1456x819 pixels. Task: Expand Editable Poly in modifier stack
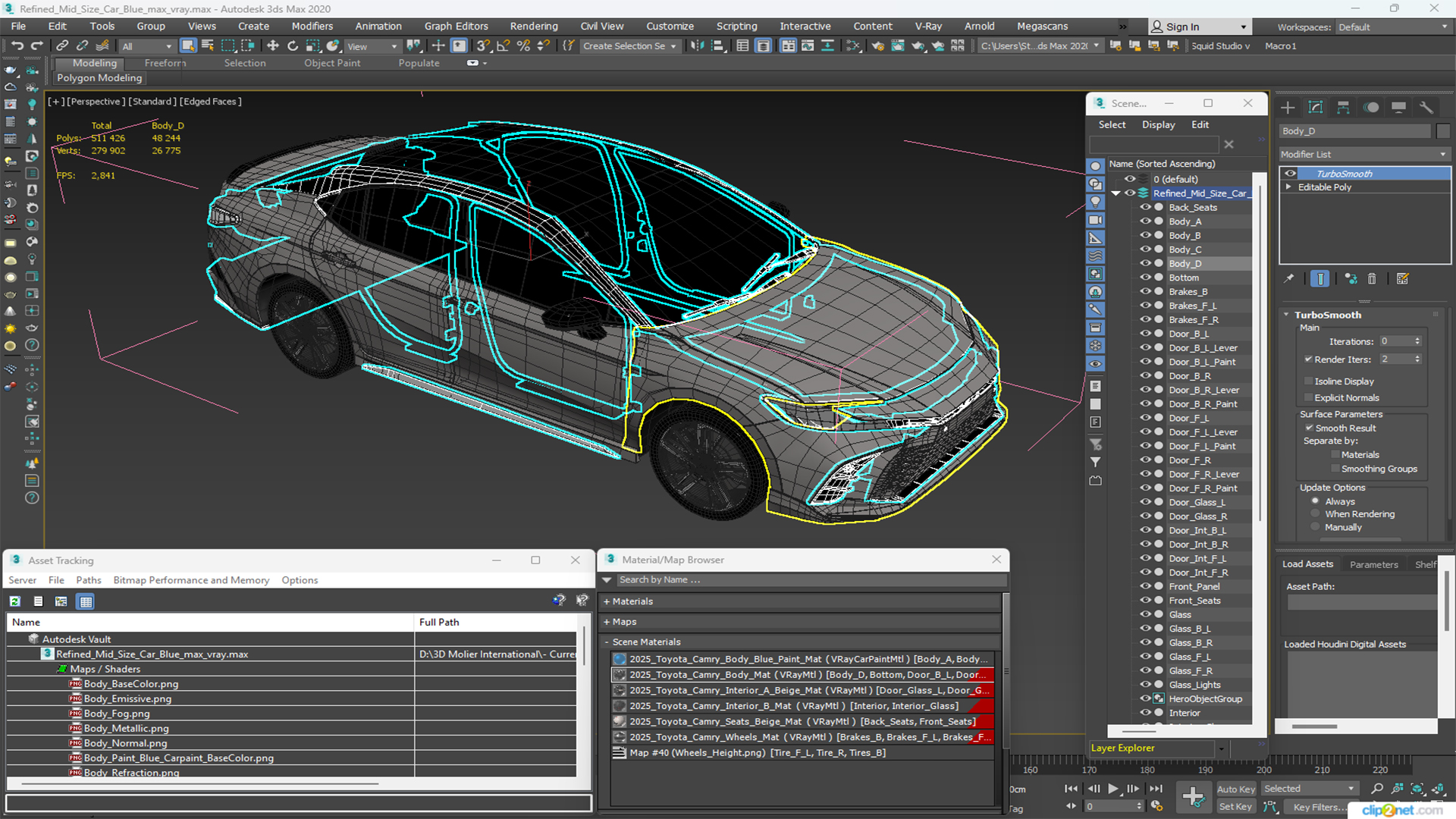click(x=1288, y=187)
